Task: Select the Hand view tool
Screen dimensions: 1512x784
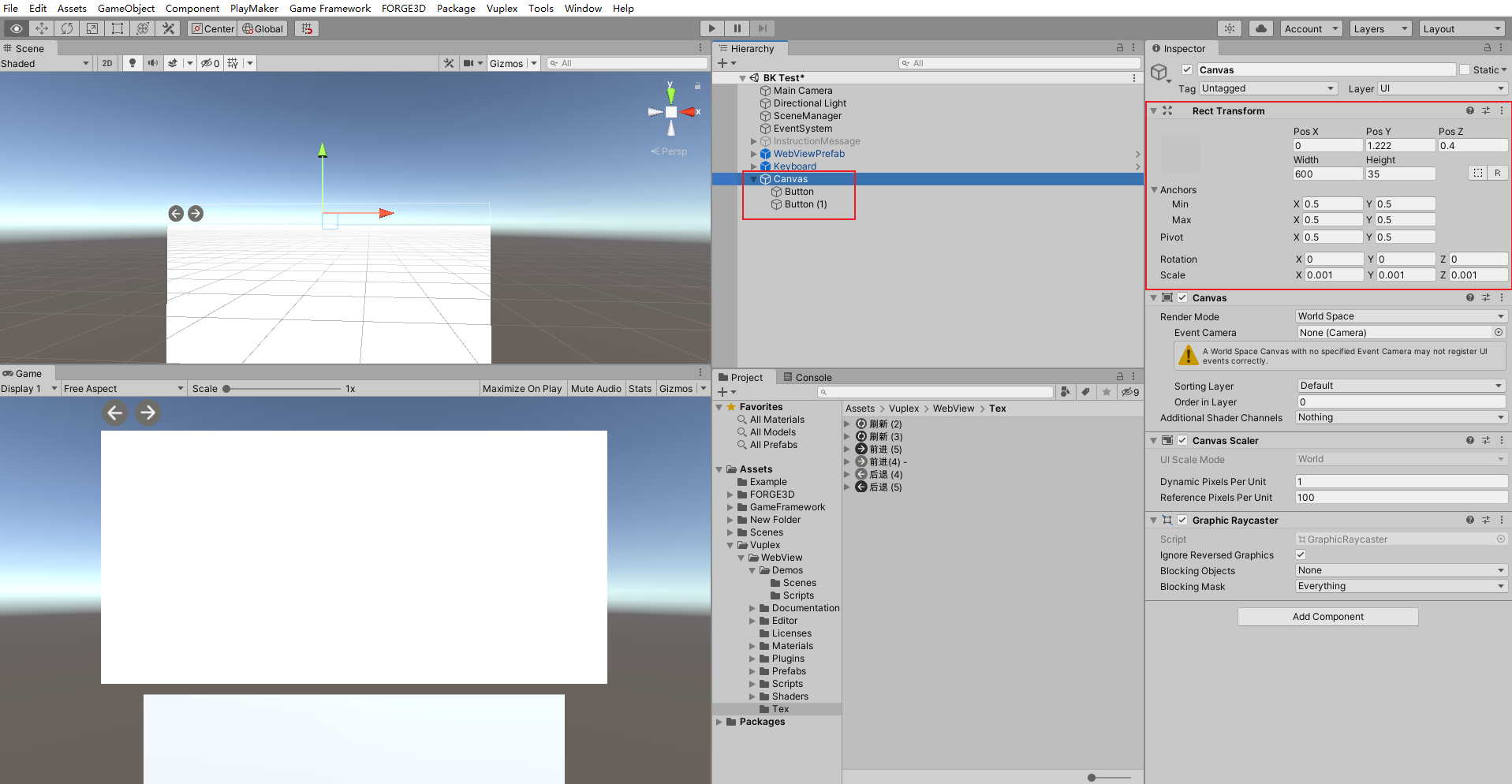Action: pos(16,28)
